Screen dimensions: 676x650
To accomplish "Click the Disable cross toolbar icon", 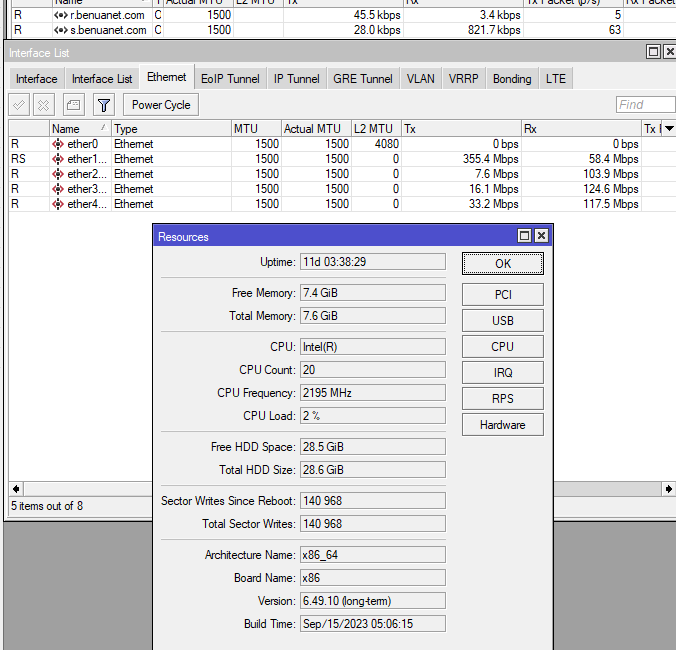I will (x=44, y=105).
